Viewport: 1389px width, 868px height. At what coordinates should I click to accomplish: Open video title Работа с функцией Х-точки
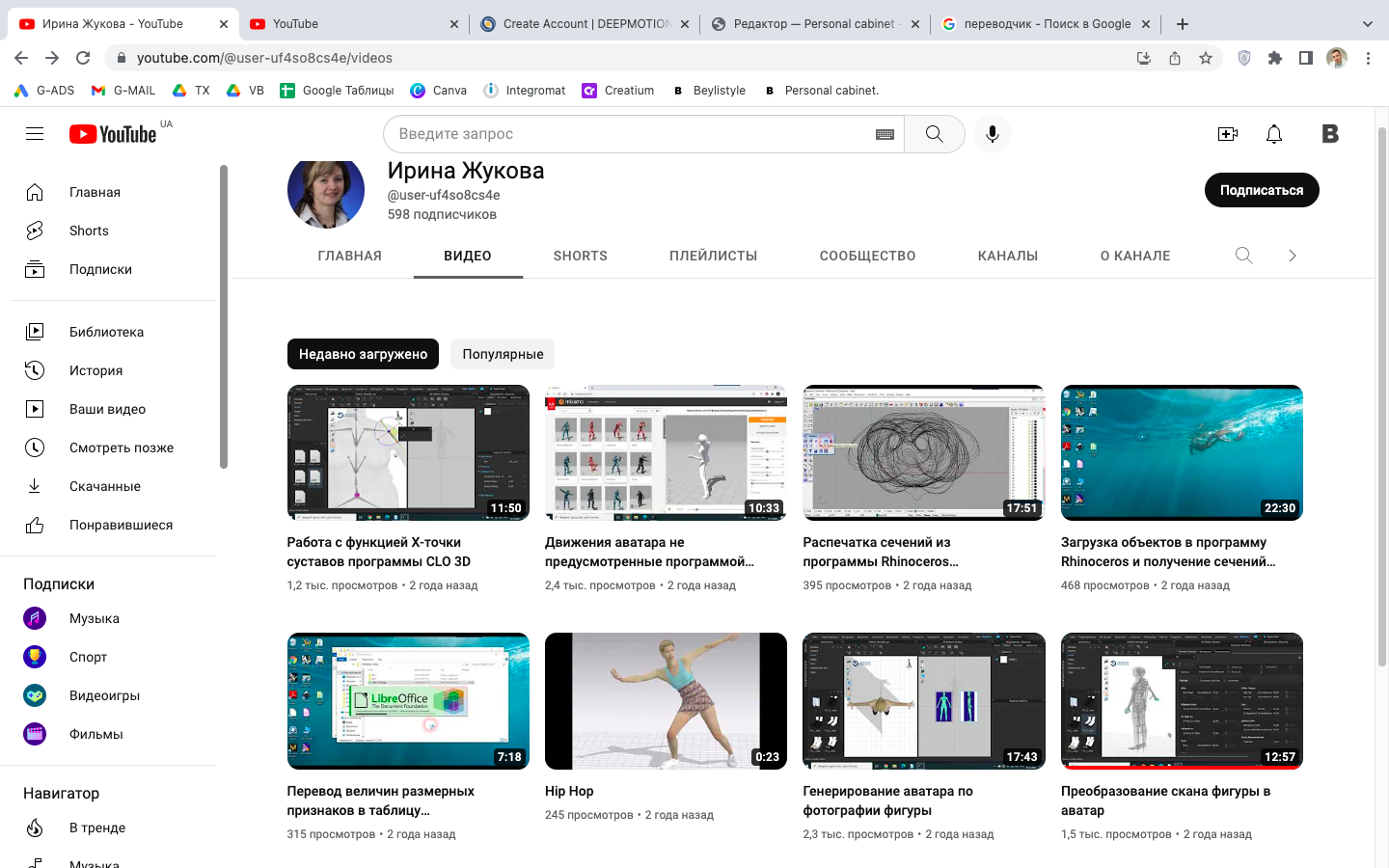[379, 552]
